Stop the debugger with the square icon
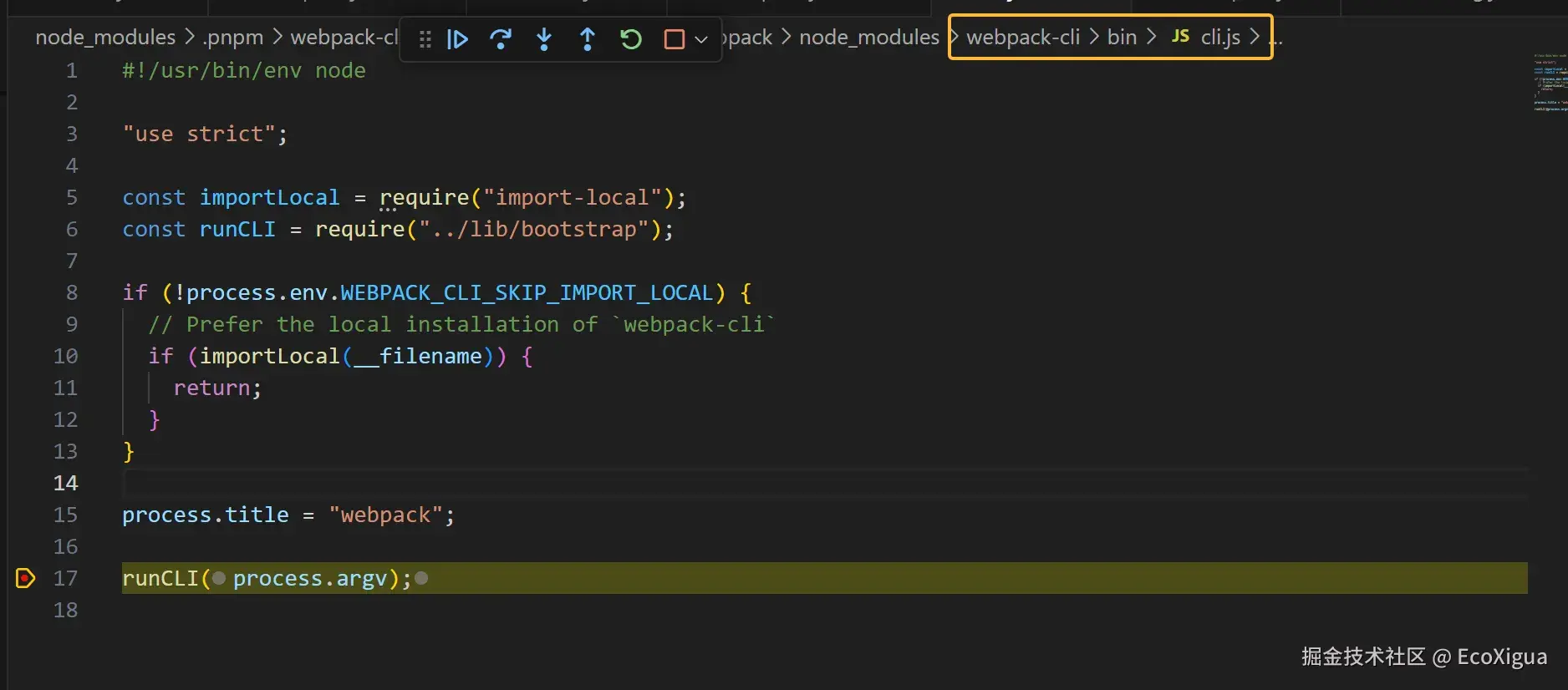Viewport: 1568px width, 690px height. (674, 39)
